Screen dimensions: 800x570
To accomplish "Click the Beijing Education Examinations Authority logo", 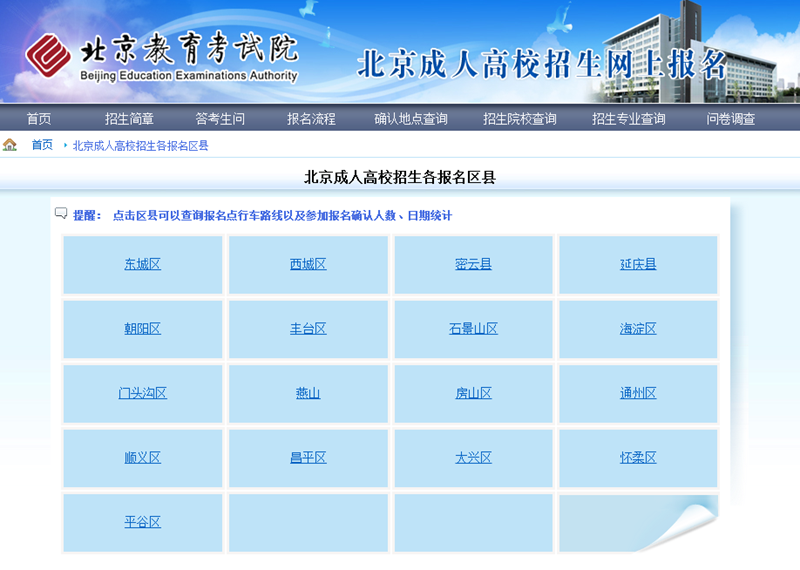I will coord(162,58).
